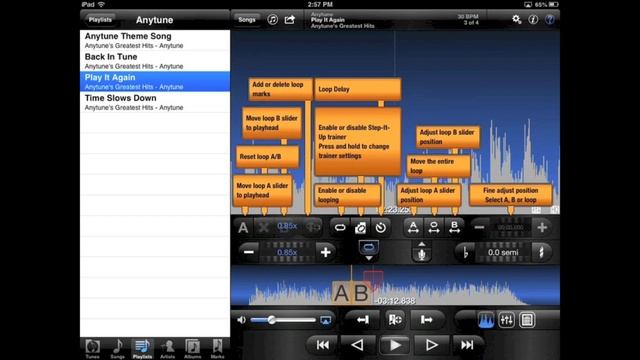640x360 pixels.
Task: Expand the microphone panel with the up-arrow tab
Action: pos(422,251)
